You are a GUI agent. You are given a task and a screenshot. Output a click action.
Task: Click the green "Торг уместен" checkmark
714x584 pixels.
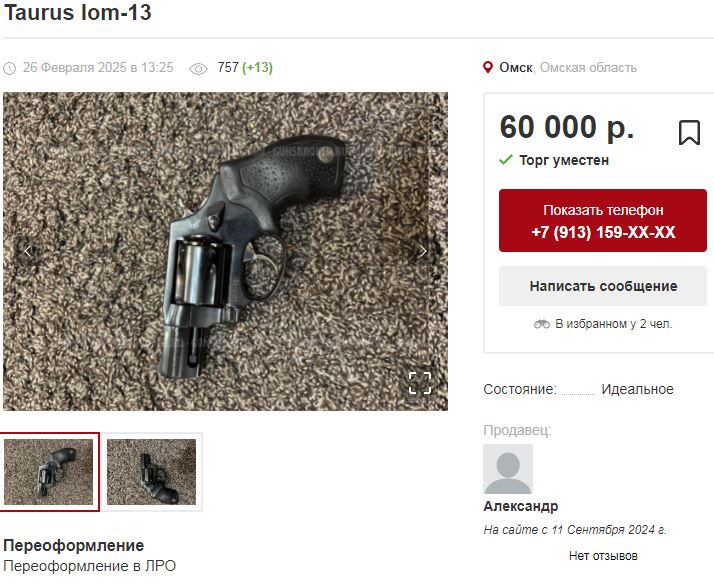tap(506, 160)
